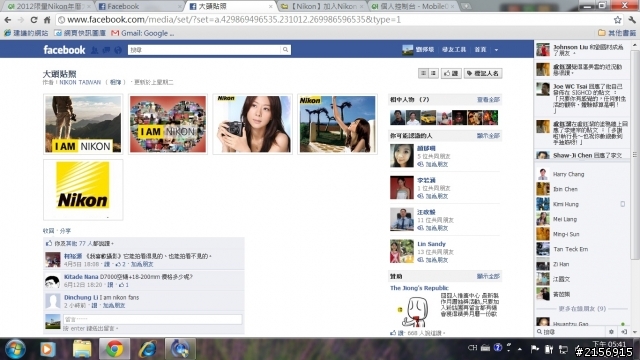Click the yellow car tagged thumbnail
This screenshot has width=640, height=360.
429,118
